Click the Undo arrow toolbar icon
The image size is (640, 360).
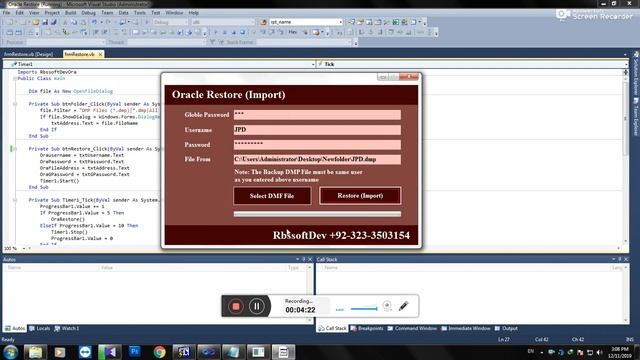(x=94, y=22)
